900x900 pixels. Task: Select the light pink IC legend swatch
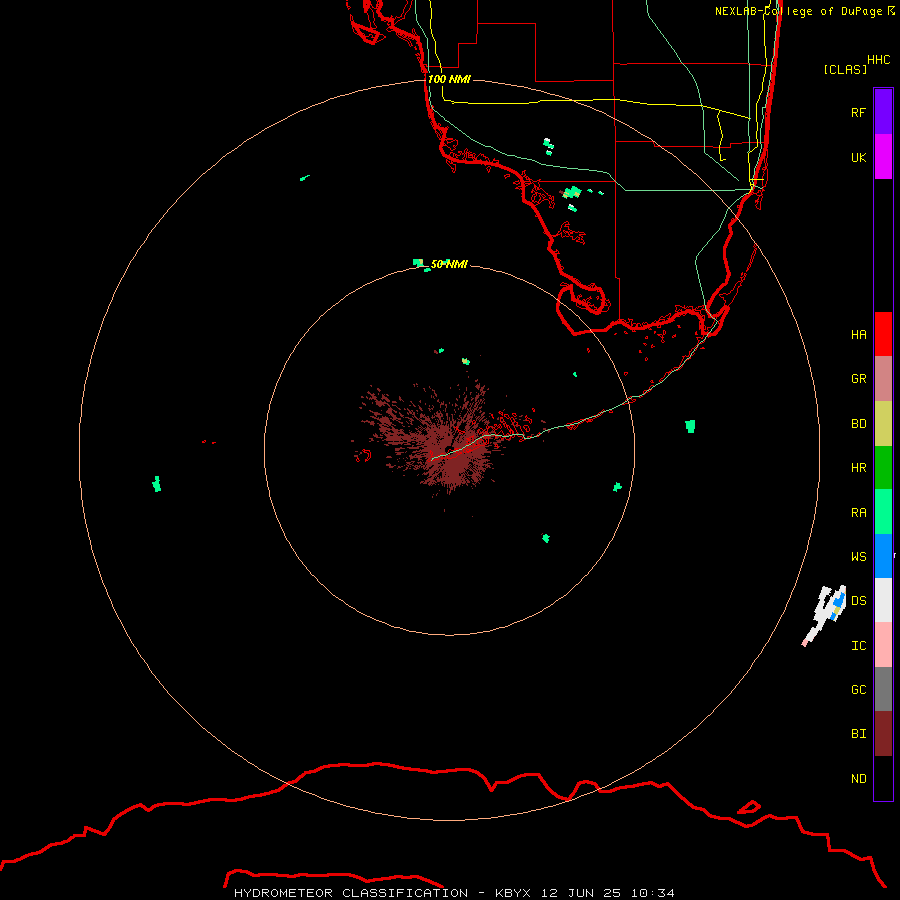coord(883,645)
